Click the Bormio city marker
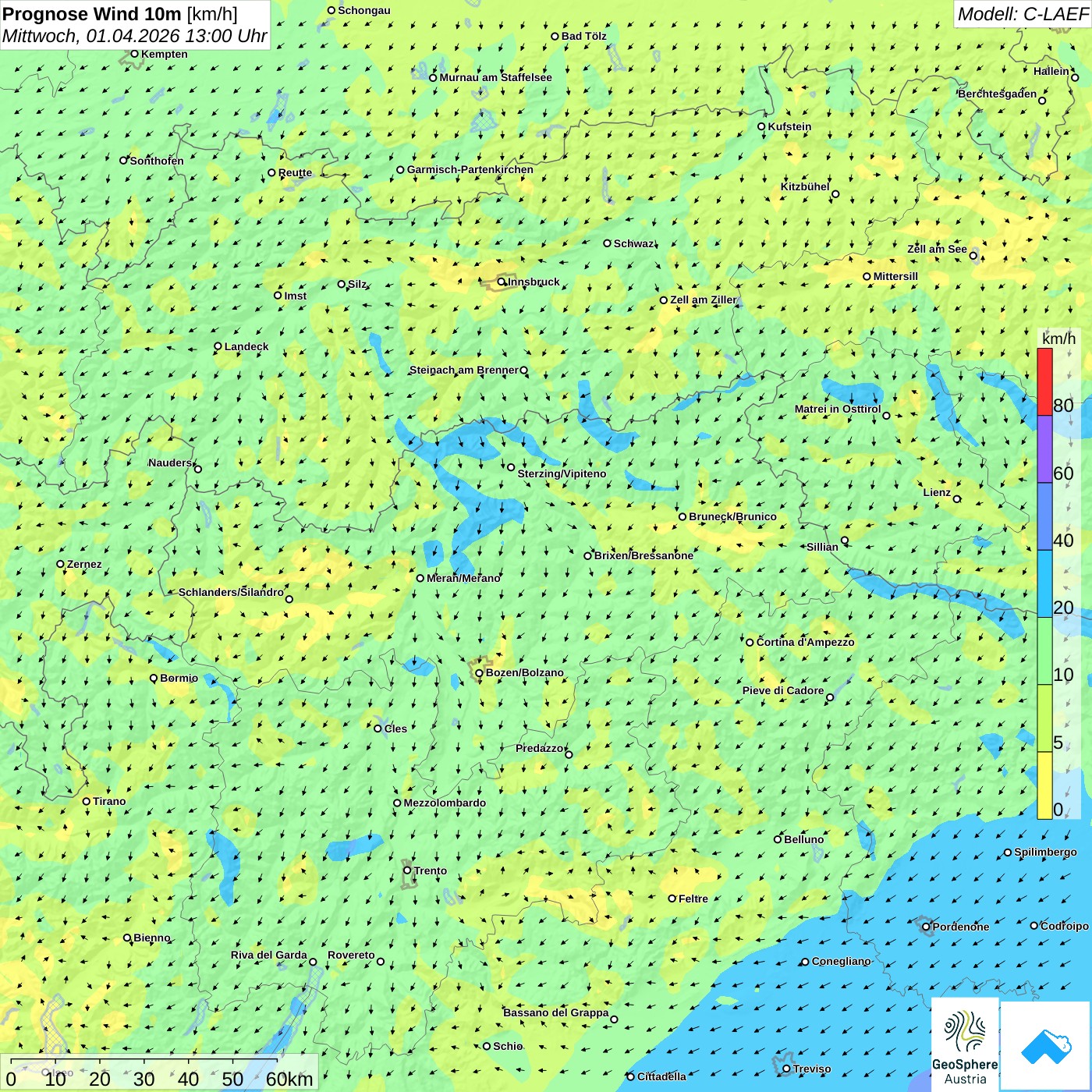 (x=154, y=678)
